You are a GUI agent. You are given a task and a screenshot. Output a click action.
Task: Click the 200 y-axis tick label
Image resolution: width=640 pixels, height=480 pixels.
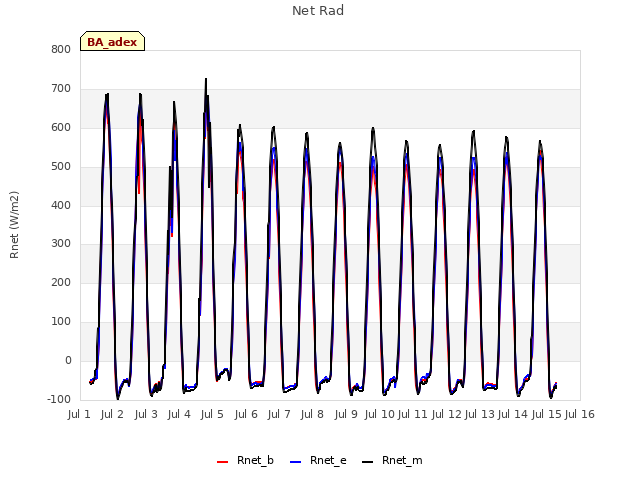click(61, 282)
